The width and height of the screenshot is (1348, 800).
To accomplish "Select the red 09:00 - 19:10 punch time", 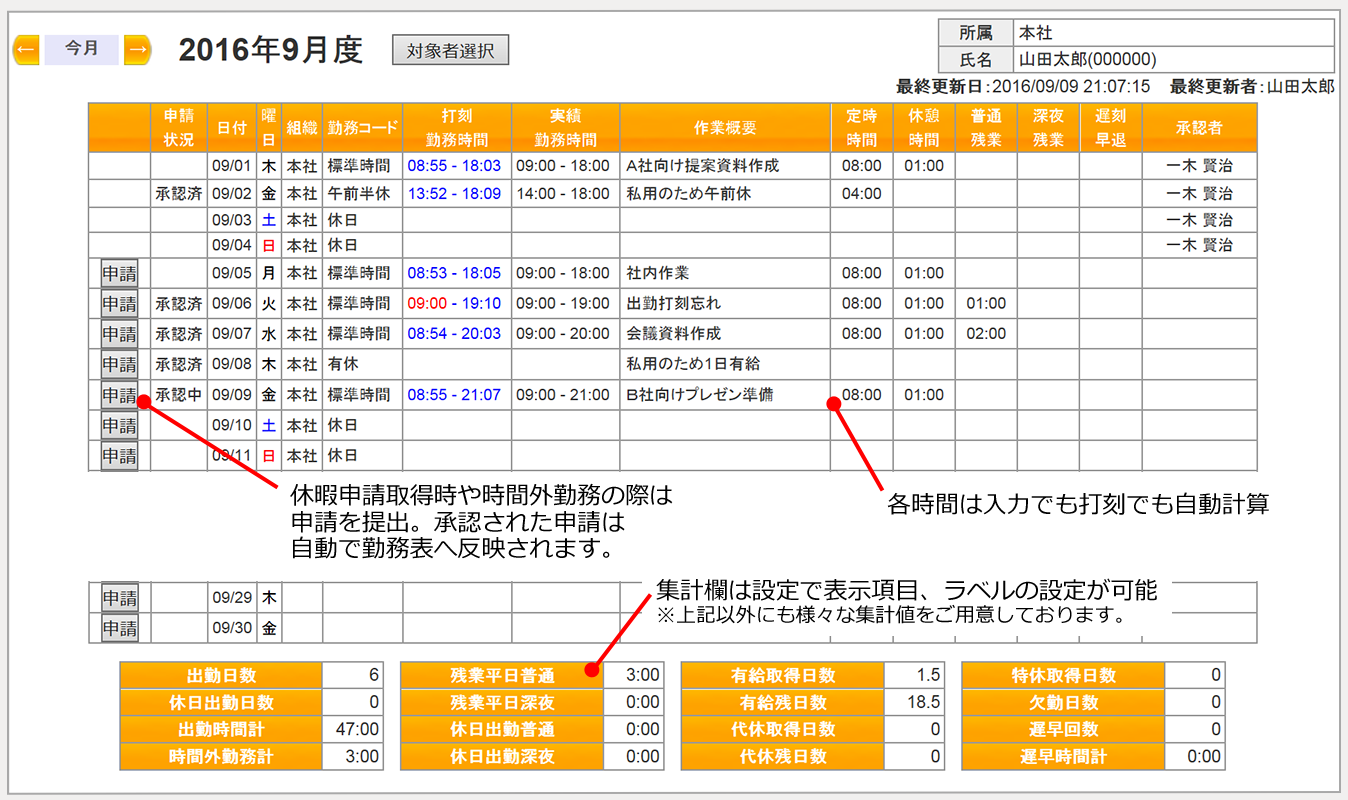I will coord(454,303).
